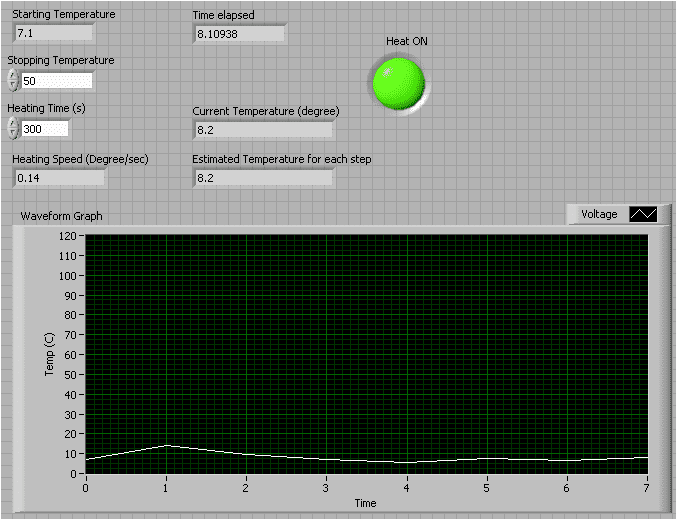Click the Time X-axis label
677x520 pixels.
(365, 503)
